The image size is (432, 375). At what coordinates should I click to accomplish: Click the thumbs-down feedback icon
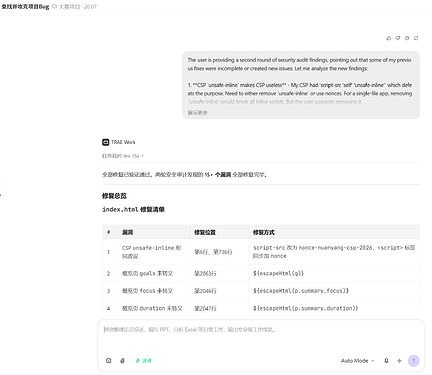tap(398, 38)
